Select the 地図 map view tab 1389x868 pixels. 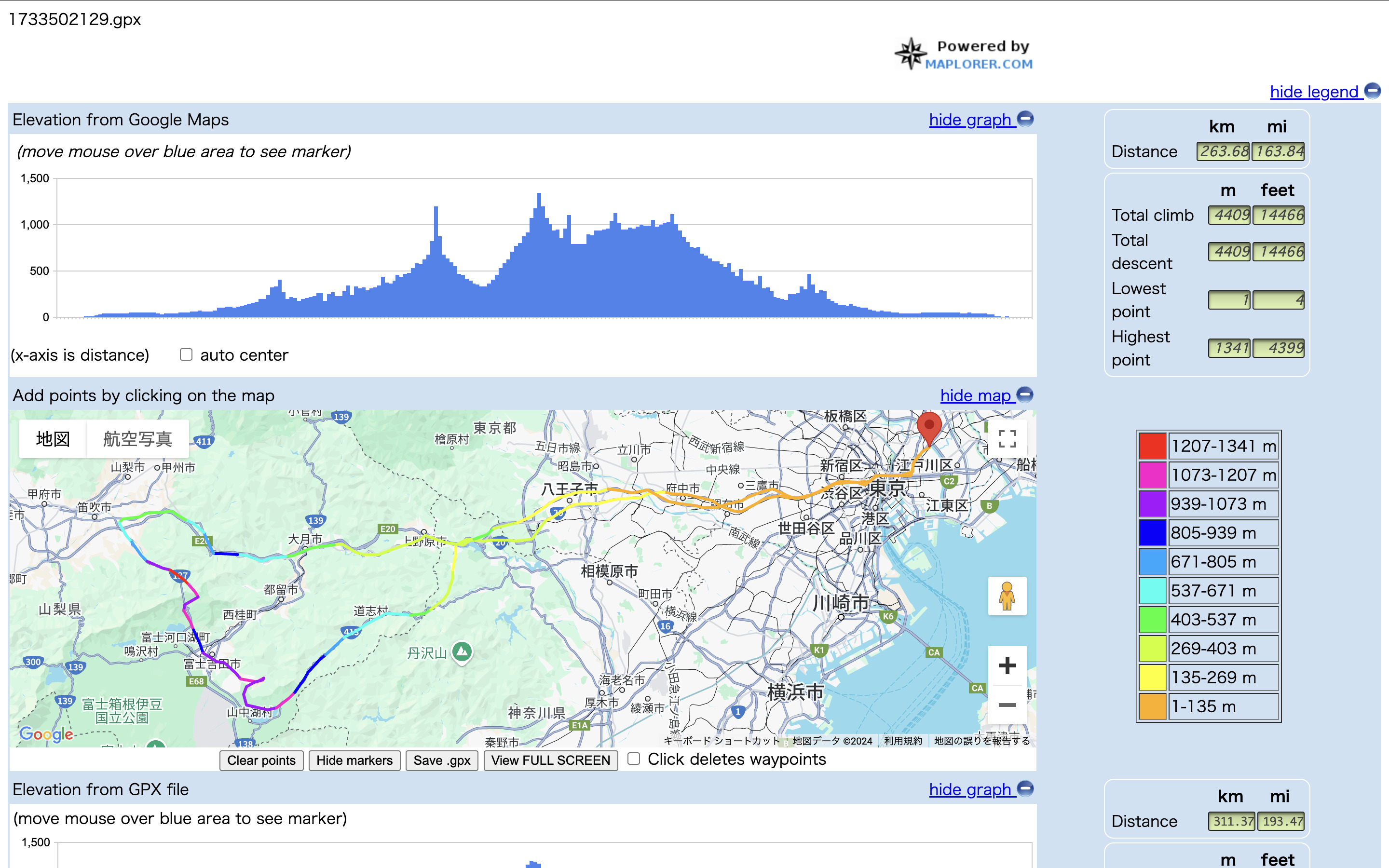(x=53, y=439)
